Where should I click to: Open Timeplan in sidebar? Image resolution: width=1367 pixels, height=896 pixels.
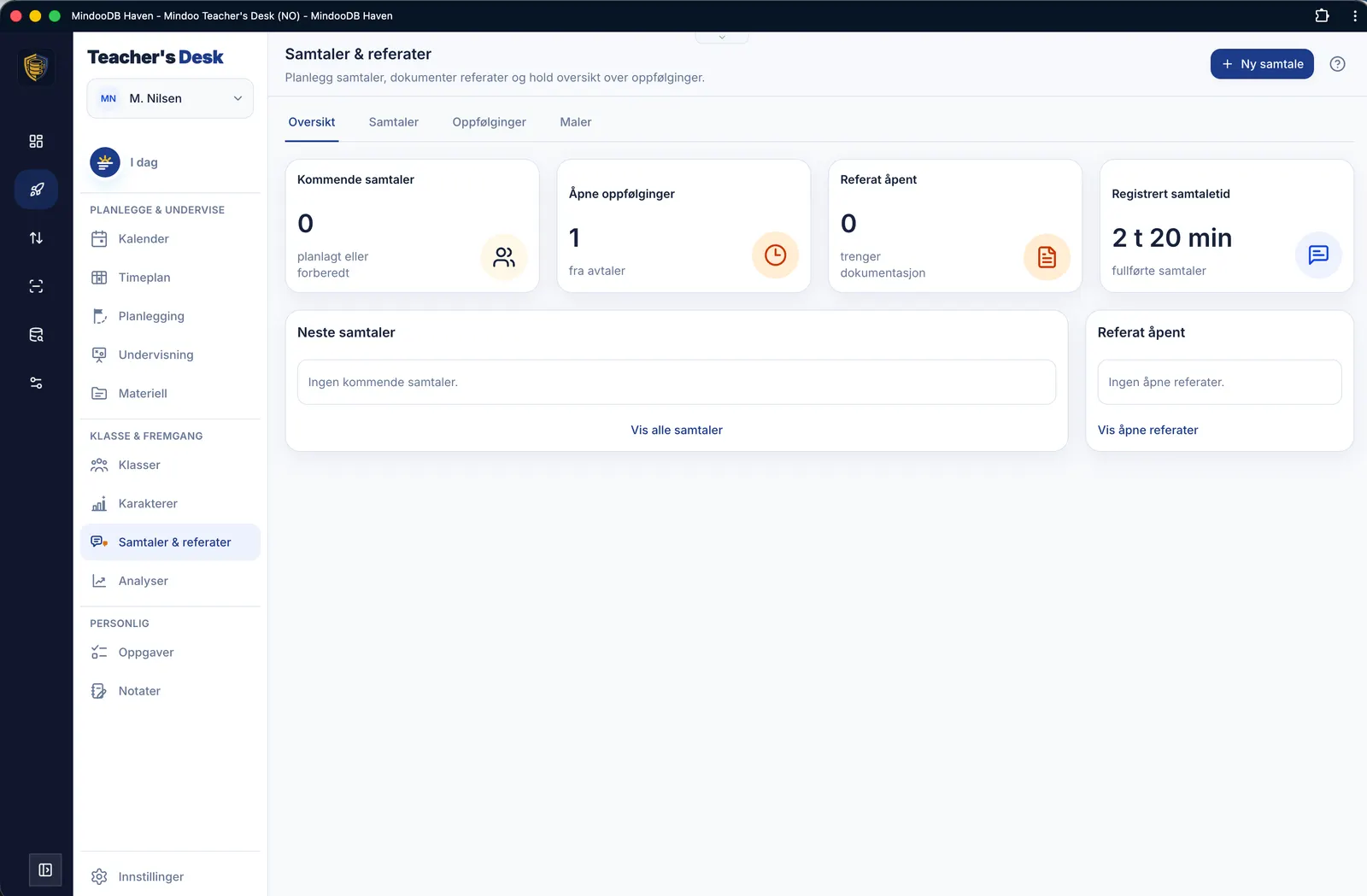[x=170, y=278]
